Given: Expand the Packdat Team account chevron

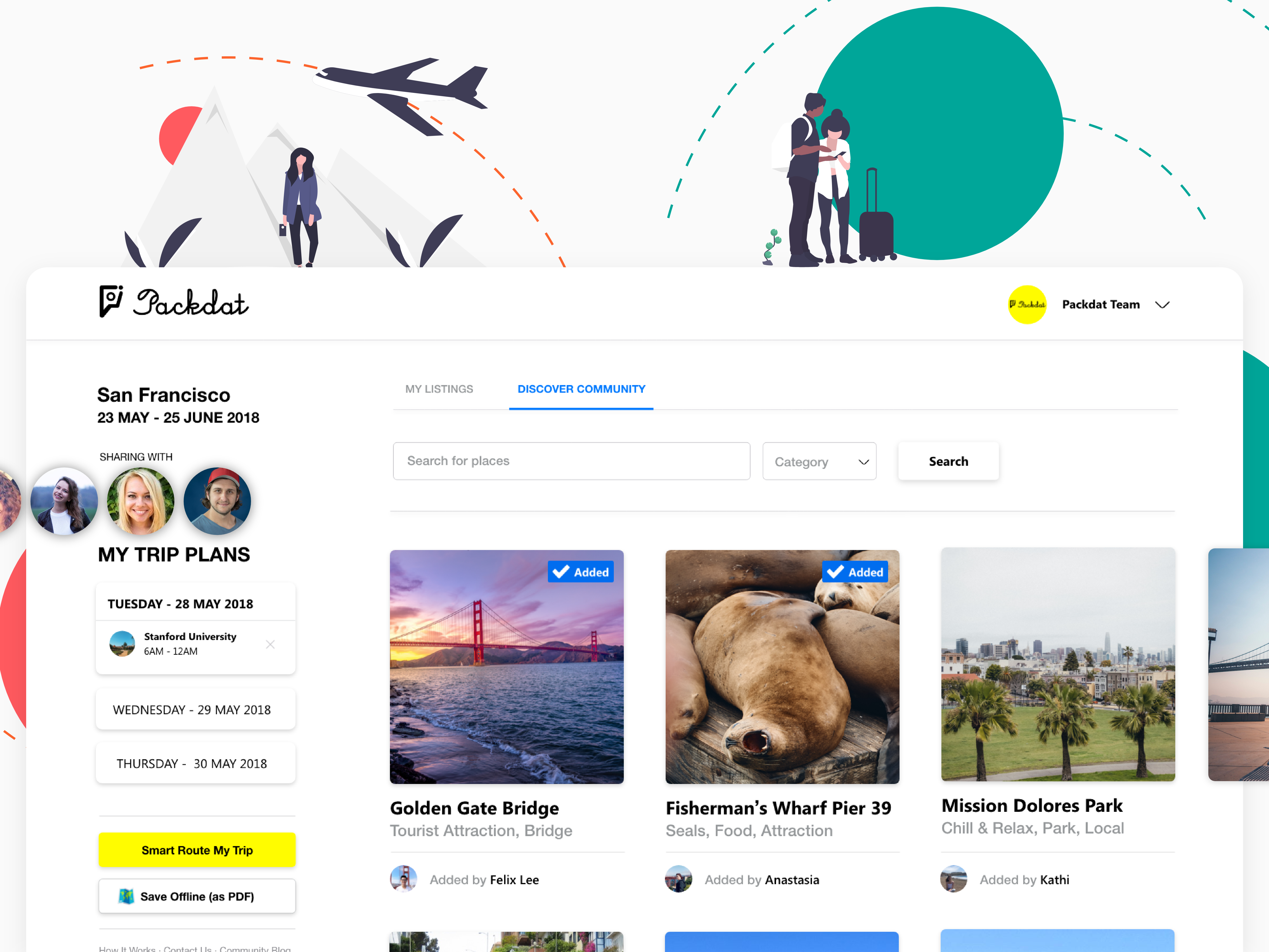Looking at the screenshot, I should 1162,305.
